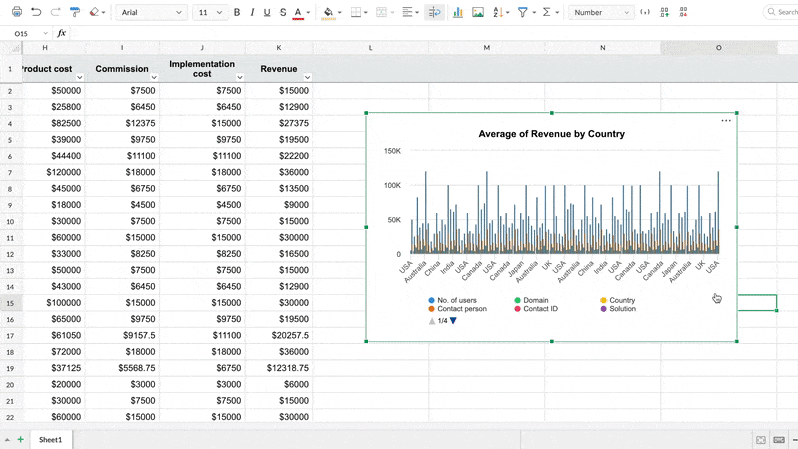798x449 pixels.
Task: Toggle bold formatting
Action: (x=237, y=13)
